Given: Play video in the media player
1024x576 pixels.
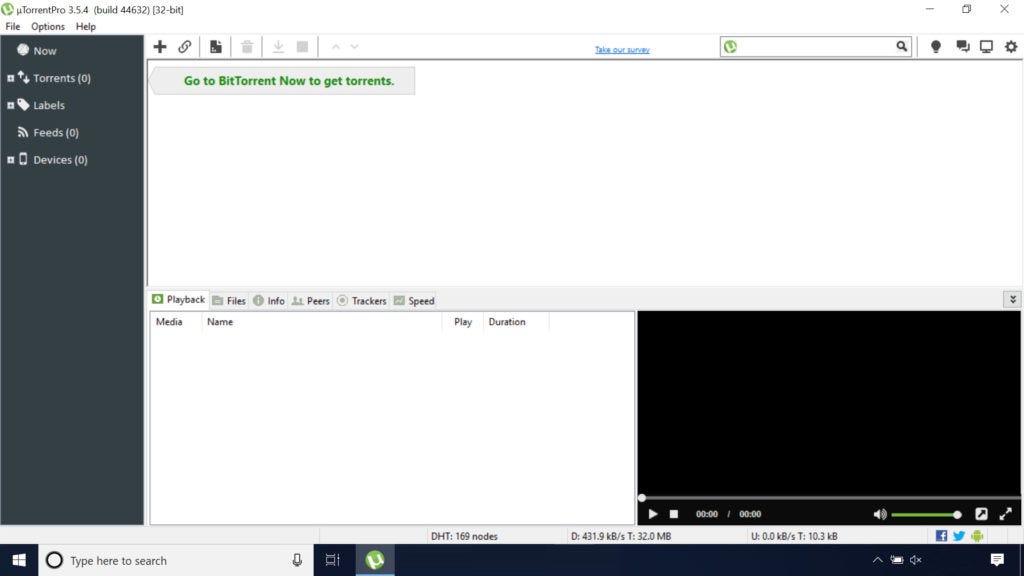Looking at the screenshot, I should [652, 514].
